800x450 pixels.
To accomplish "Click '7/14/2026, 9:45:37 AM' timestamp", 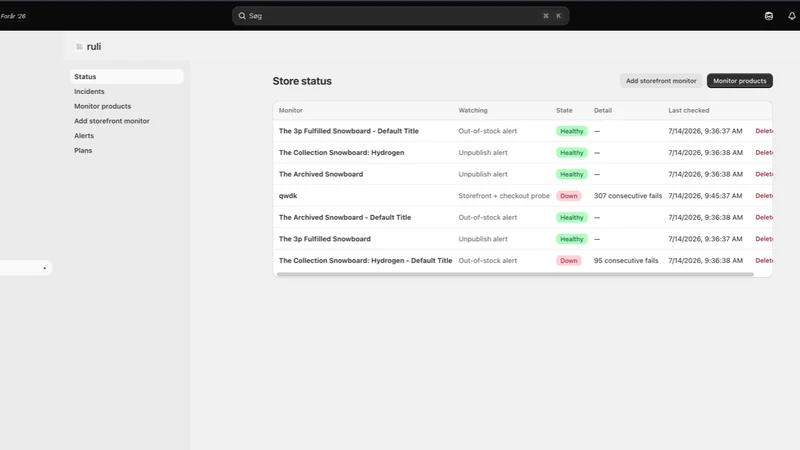I will point(705,196).
